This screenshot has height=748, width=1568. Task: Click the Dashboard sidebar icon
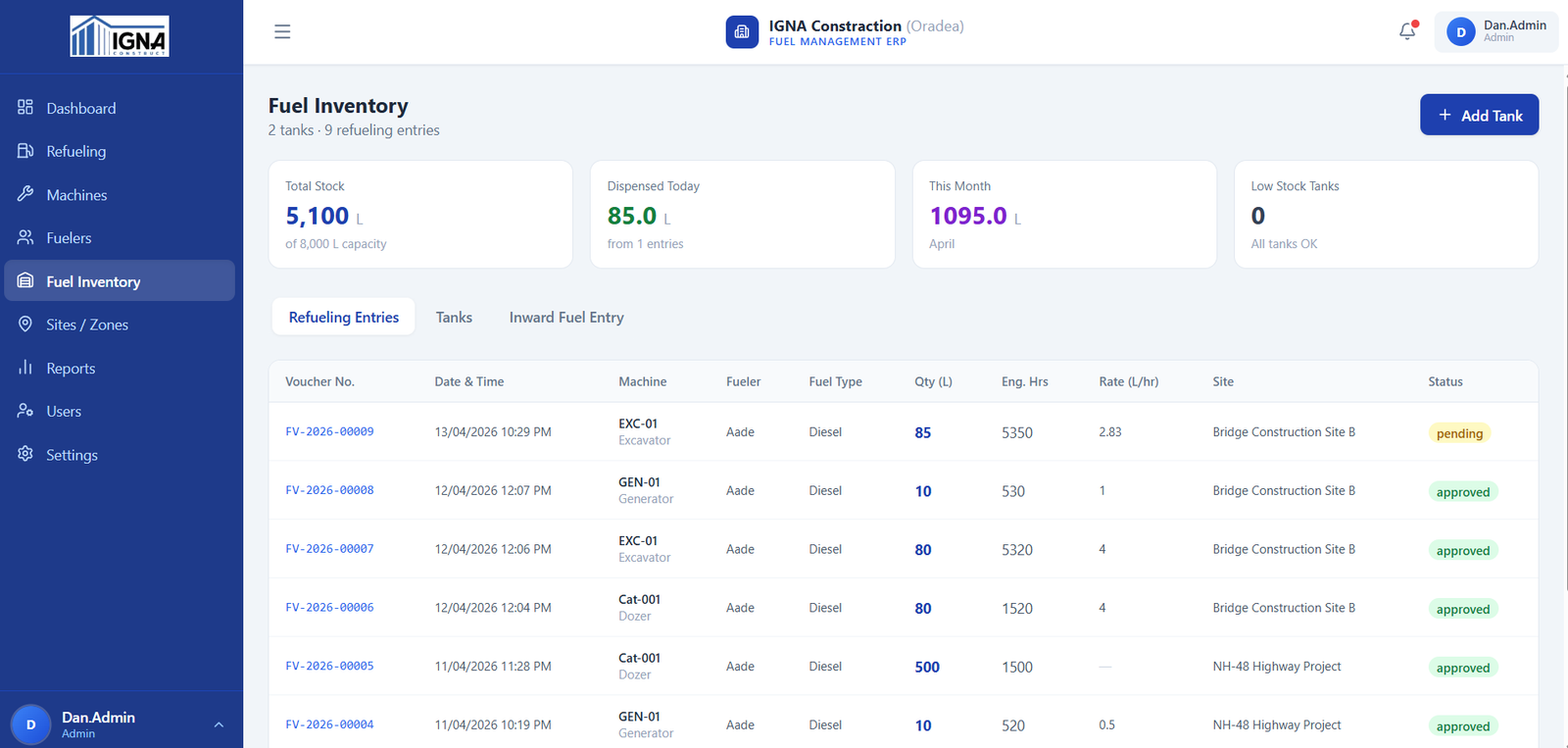tap(25, 108)
